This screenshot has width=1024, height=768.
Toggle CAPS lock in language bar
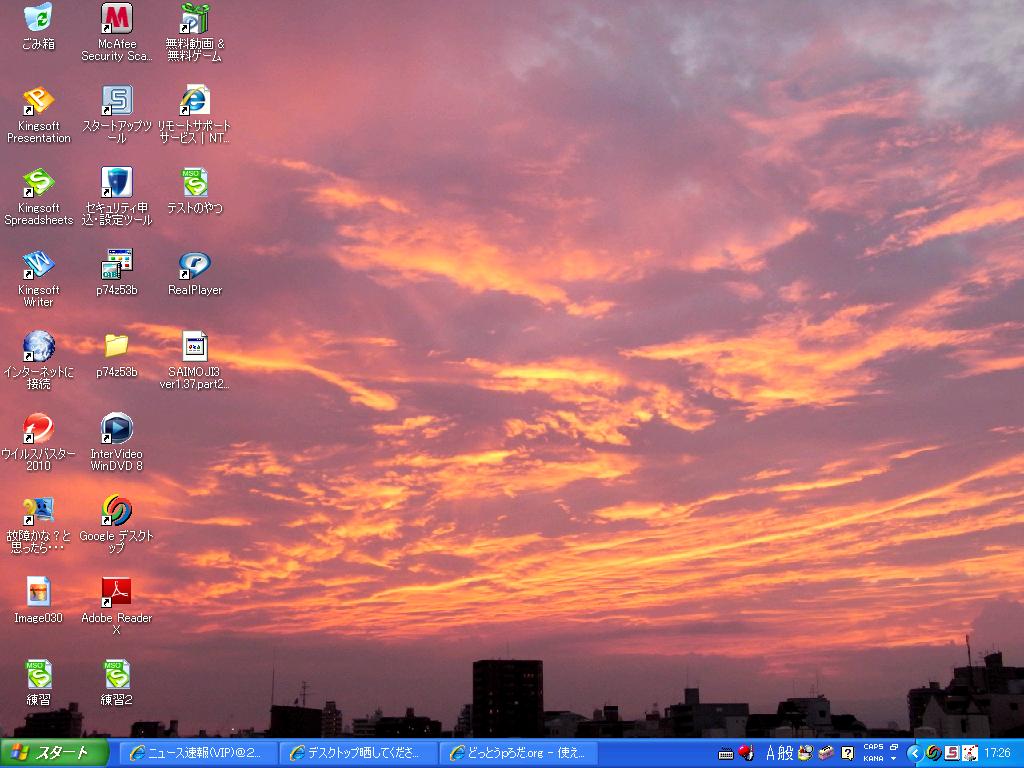click(x=873, y=746)
